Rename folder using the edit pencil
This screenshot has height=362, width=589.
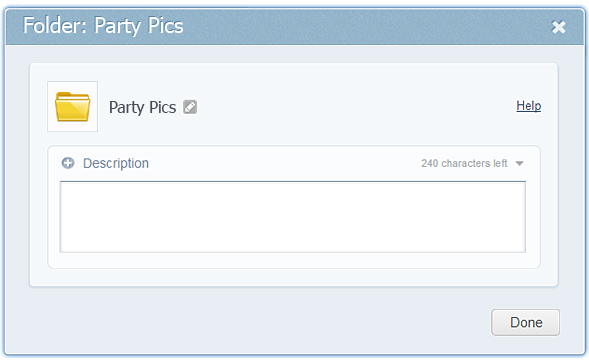point(190,107)
